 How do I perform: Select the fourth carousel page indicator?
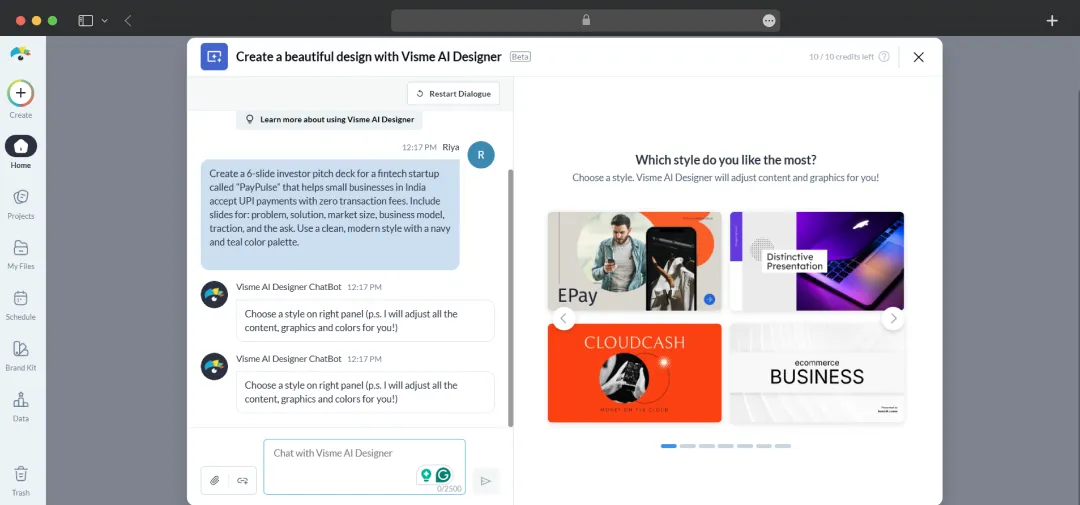[x=726, y=446]
